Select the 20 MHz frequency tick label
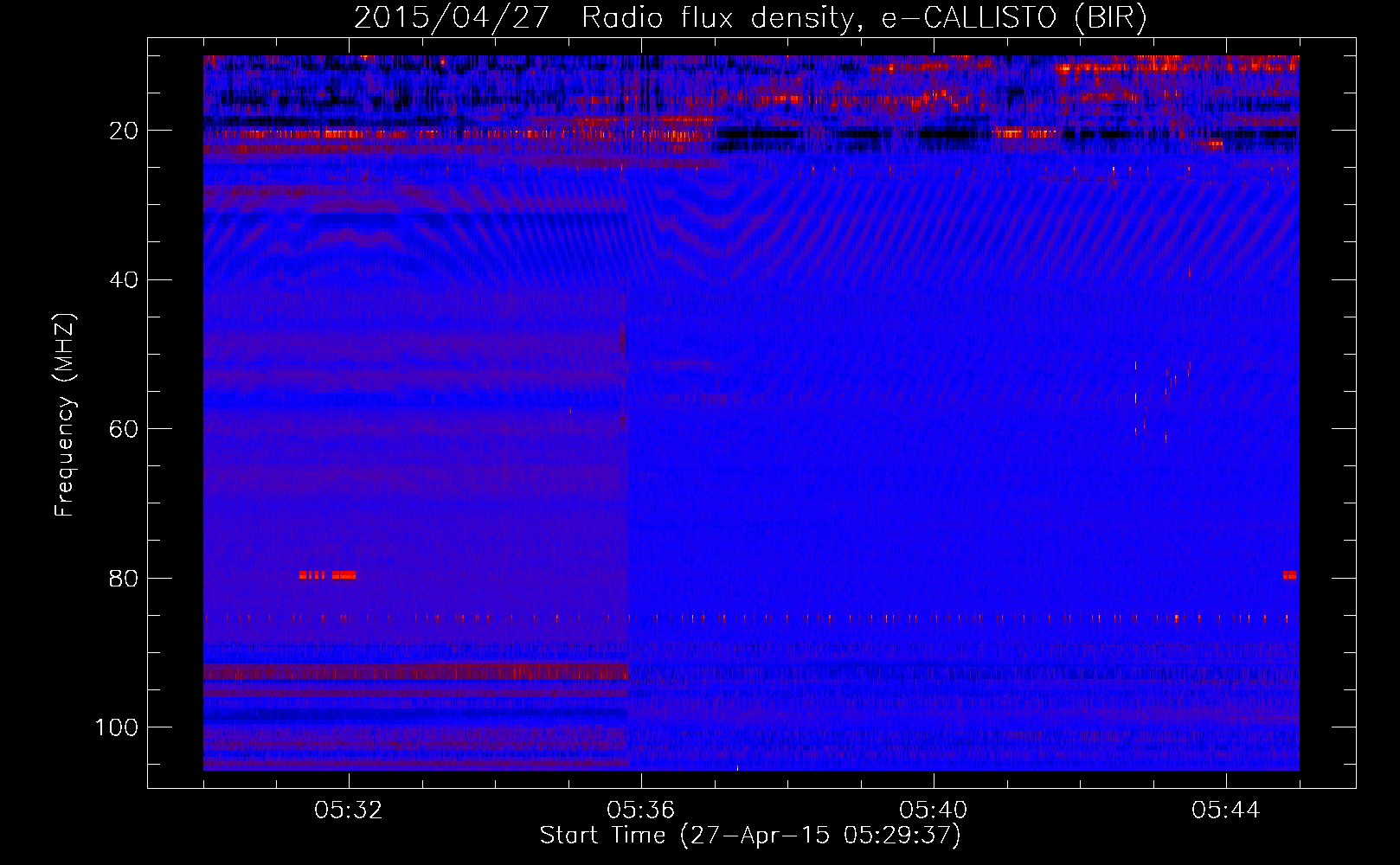The image size is (1400, 865). [x=124, y=131]
